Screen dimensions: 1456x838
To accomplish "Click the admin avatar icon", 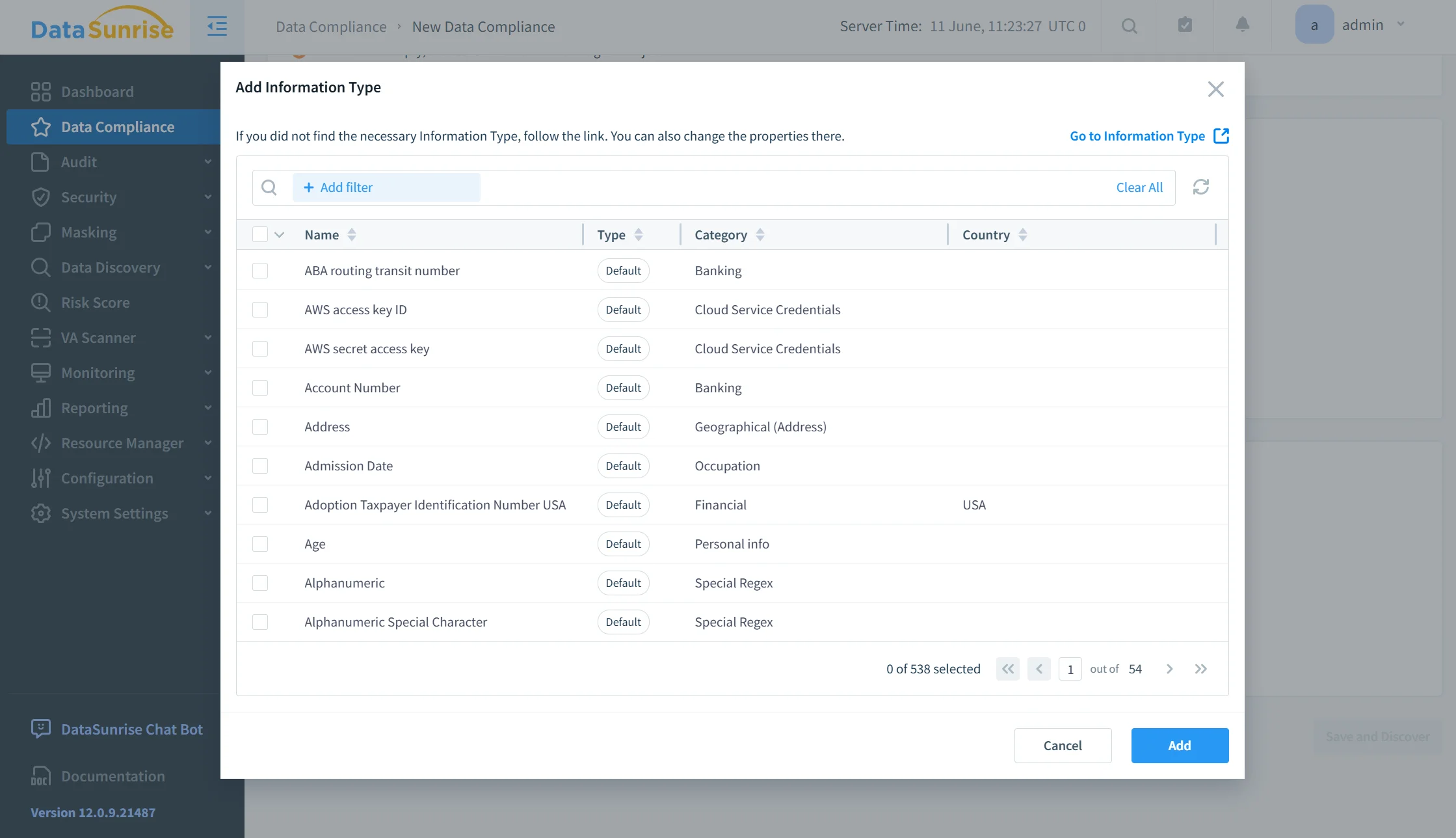I will (x=1314, y=25).
